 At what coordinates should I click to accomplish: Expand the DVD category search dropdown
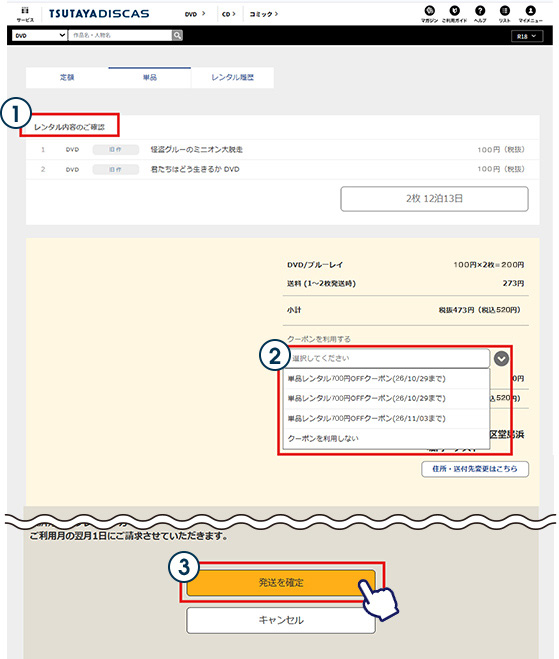click(x=40, y=35)
